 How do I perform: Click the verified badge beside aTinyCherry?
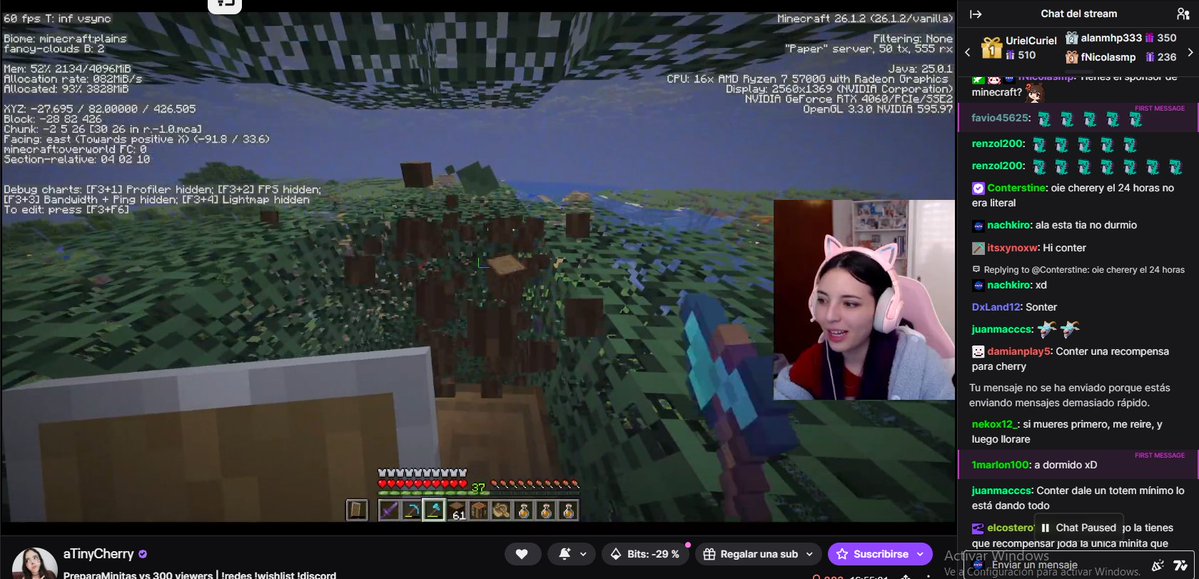(142, 554)
